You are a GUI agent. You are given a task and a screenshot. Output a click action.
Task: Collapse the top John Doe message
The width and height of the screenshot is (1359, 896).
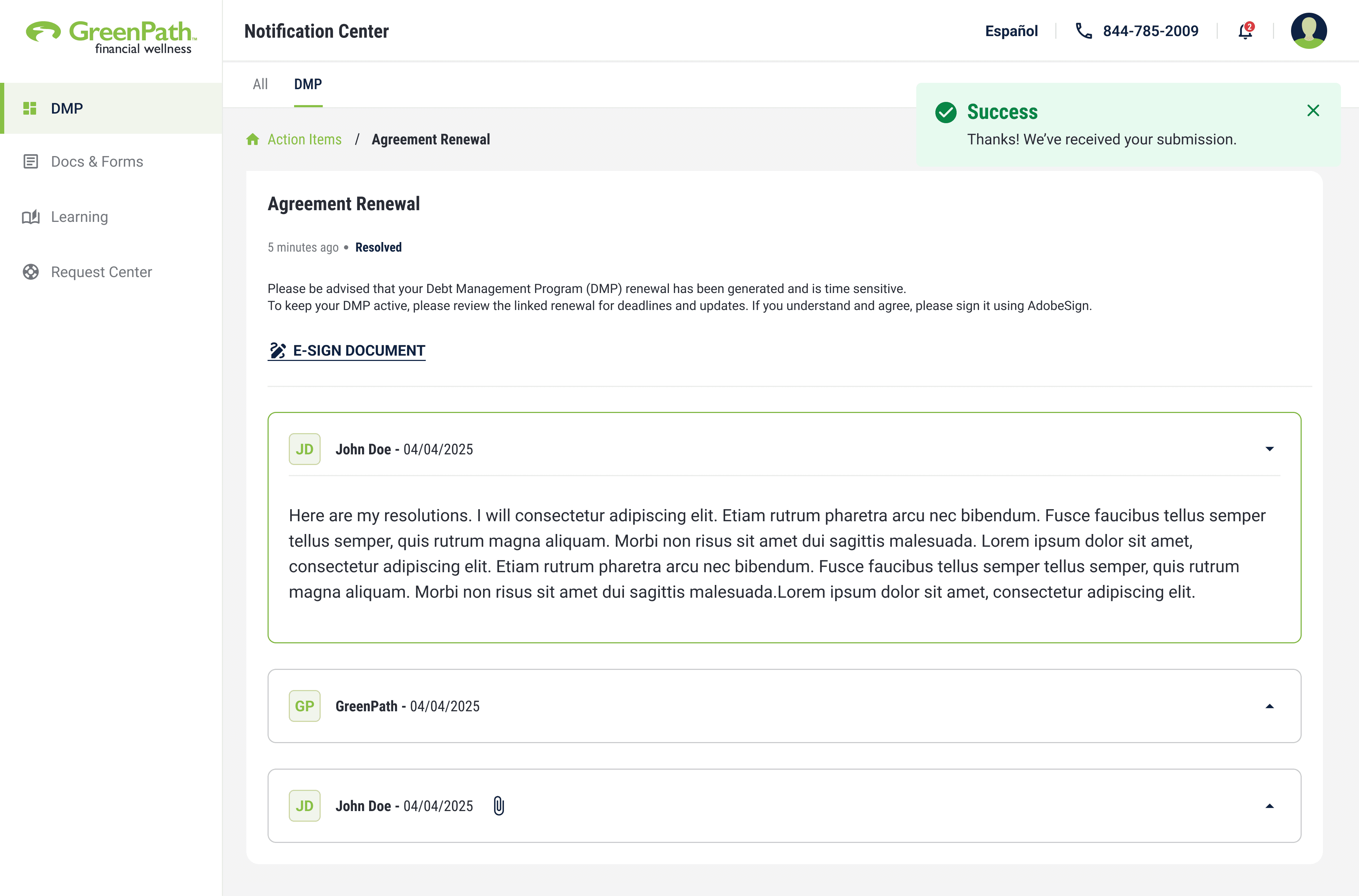point(1269,449)
